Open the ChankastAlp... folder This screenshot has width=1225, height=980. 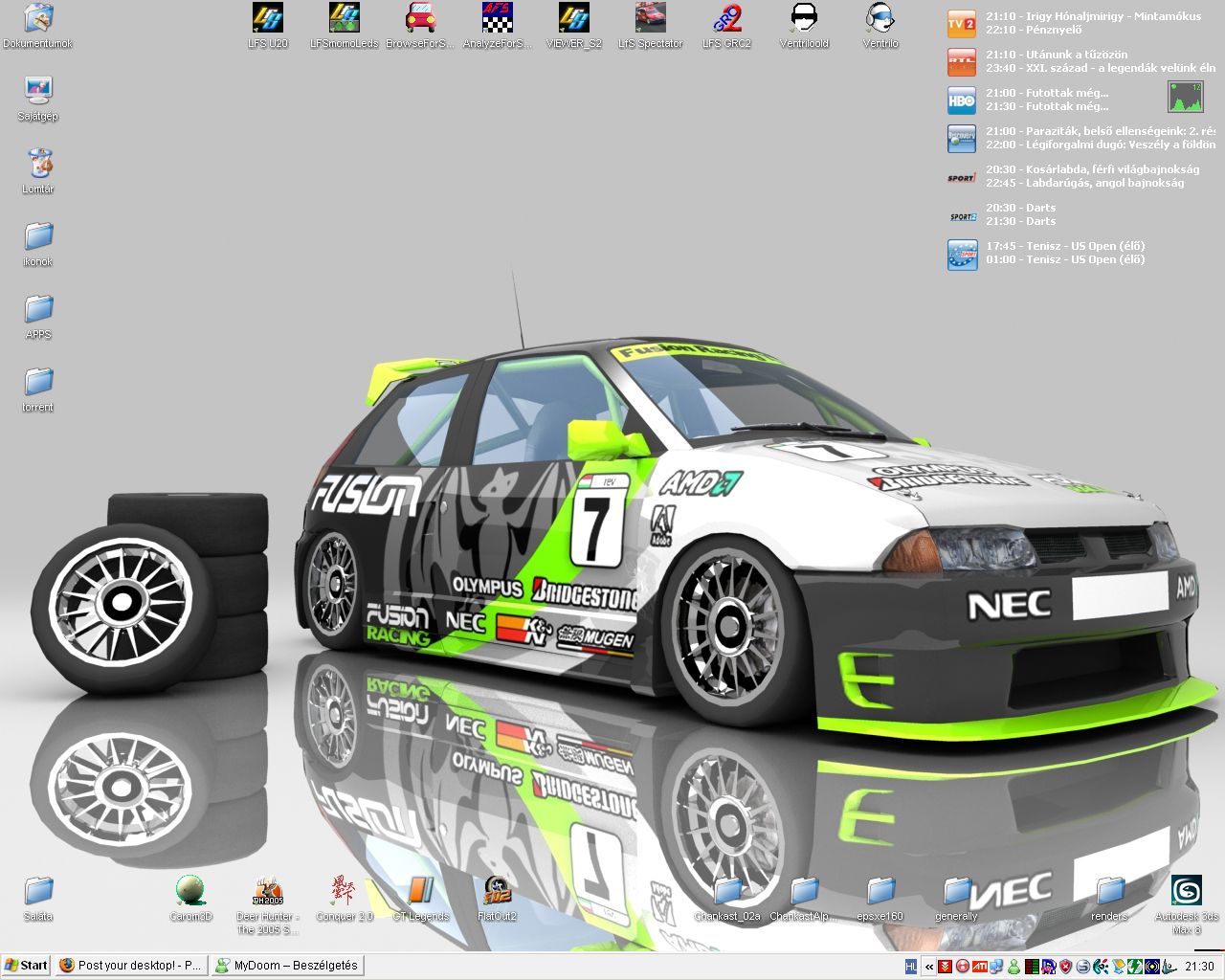point(804,899)
